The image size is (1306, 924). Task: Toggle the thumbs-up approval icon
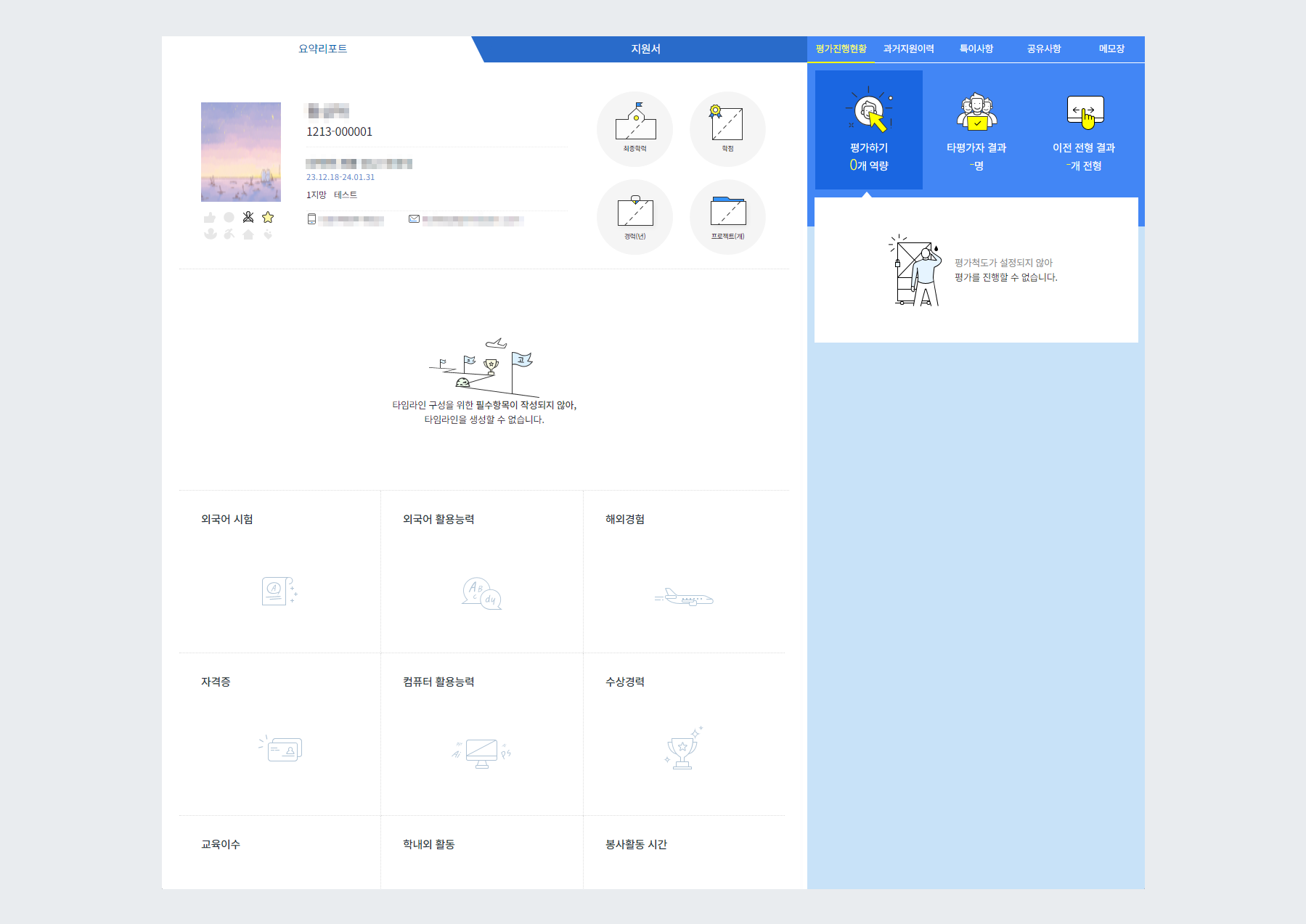pos(209,216)
